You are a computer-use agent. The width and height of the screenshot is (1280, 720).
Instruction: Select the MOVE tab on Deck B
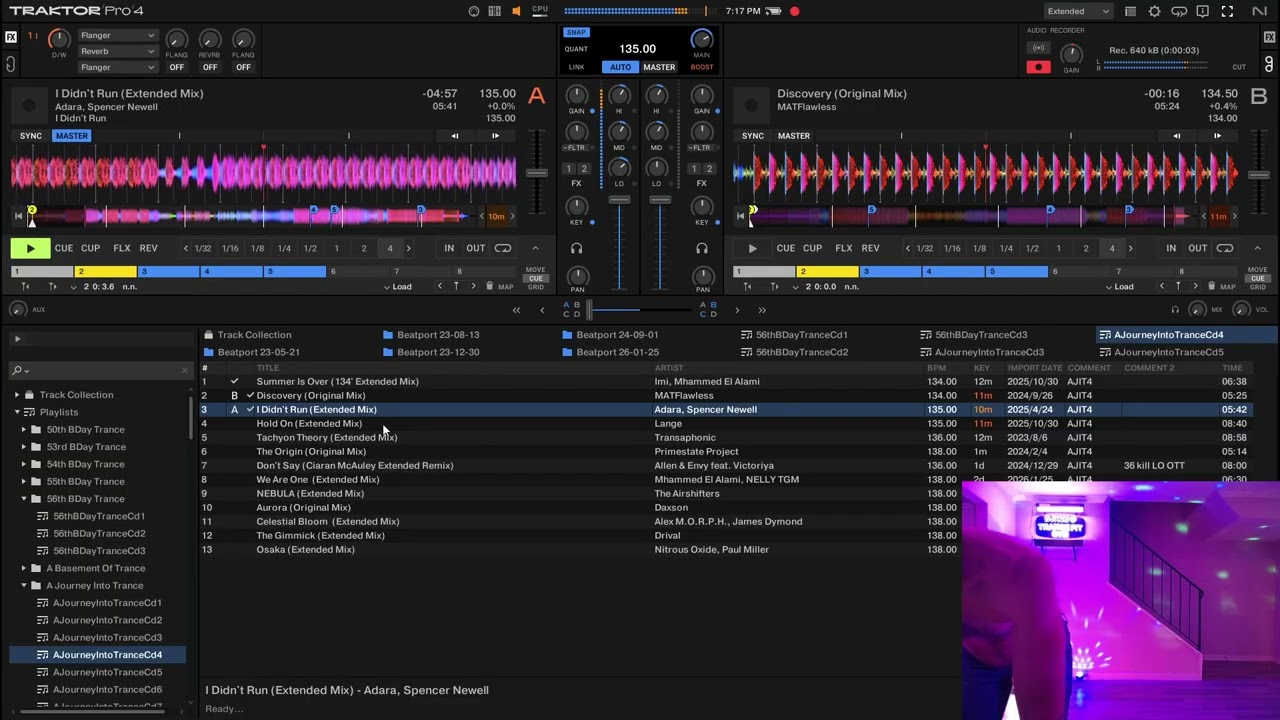1257,270
